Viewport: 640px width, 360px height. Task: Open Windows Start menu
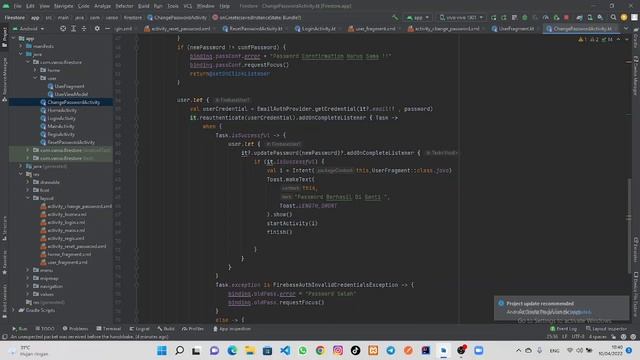tap(162, 350)
